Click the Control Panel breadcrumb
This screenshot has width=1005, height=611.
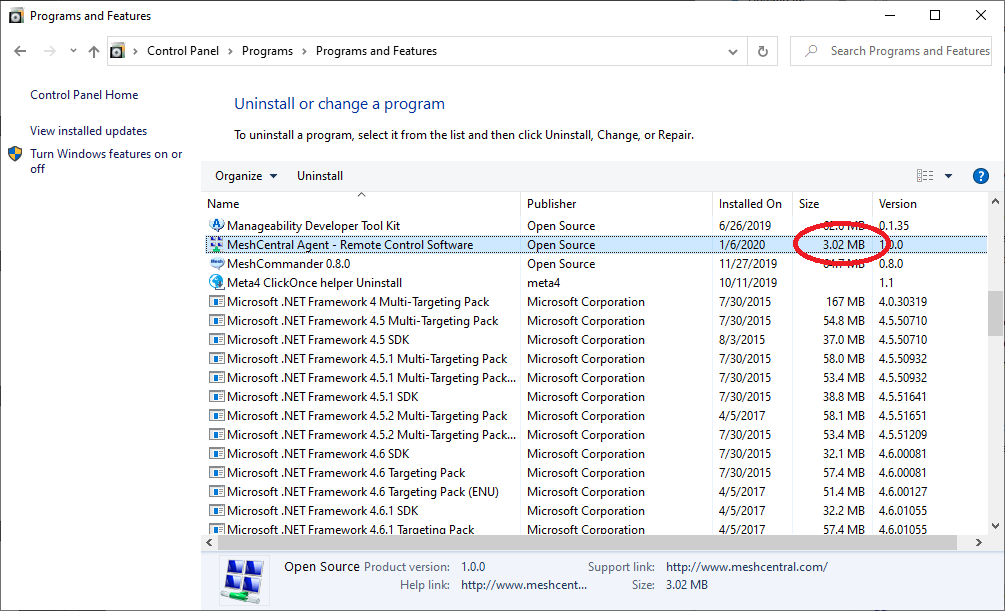[183, 51]
